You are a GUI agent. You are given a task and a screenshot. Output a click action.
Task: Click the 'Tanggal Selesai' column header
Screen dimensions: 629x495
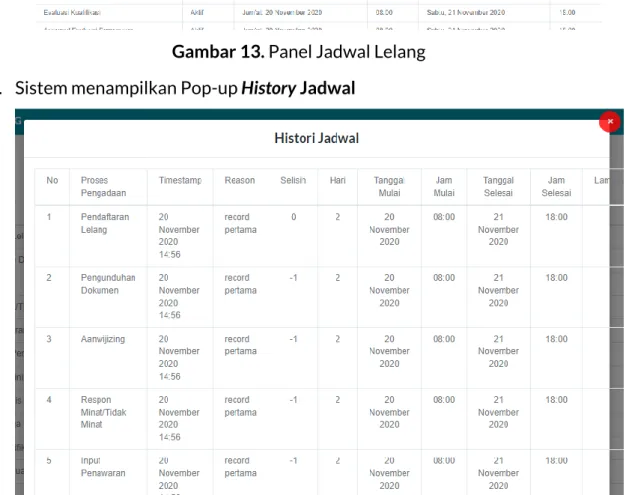click(x=498, y=187)
